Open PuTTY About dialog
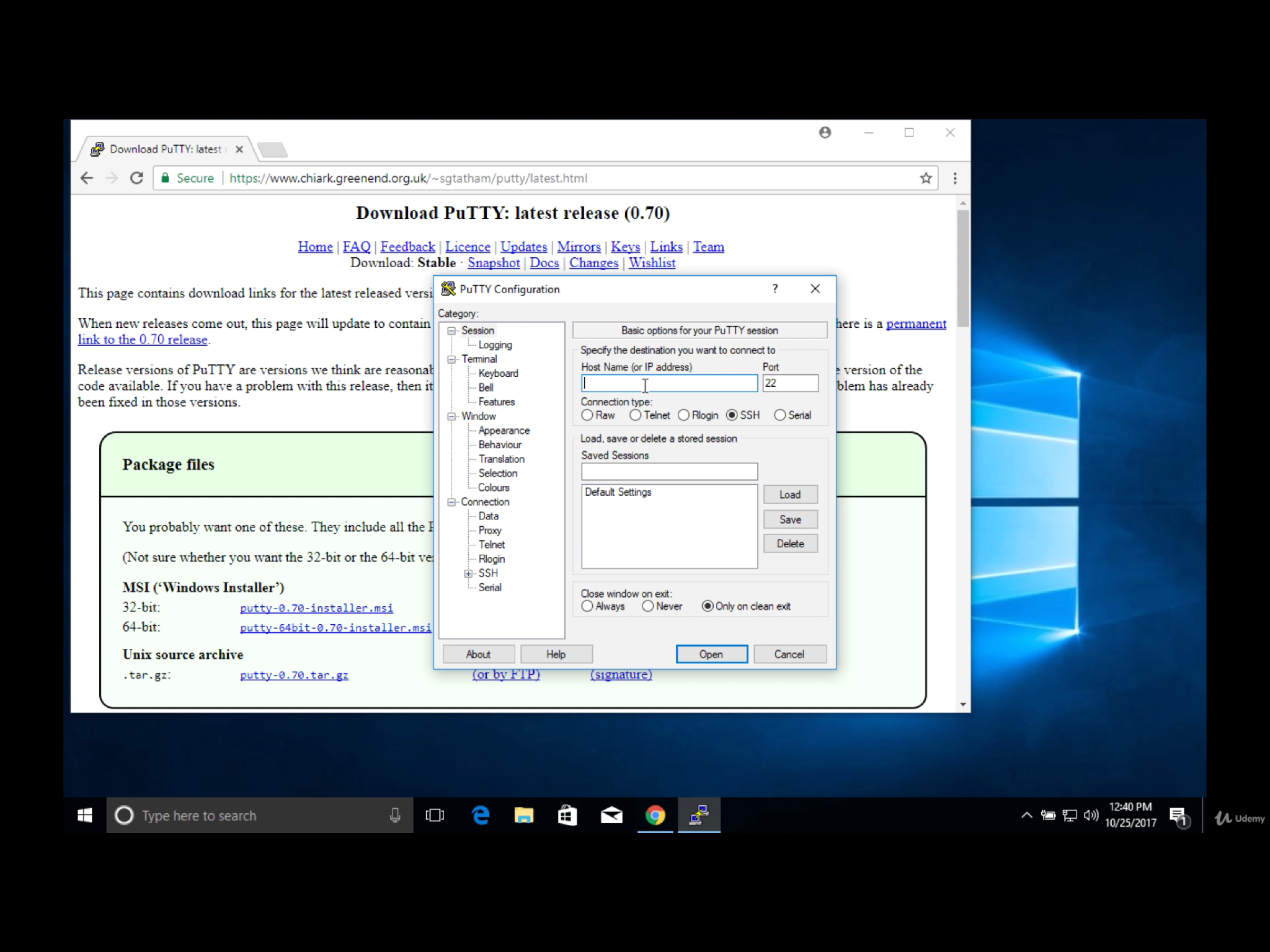The image size is (1270, 952). [x=478, y=654]
